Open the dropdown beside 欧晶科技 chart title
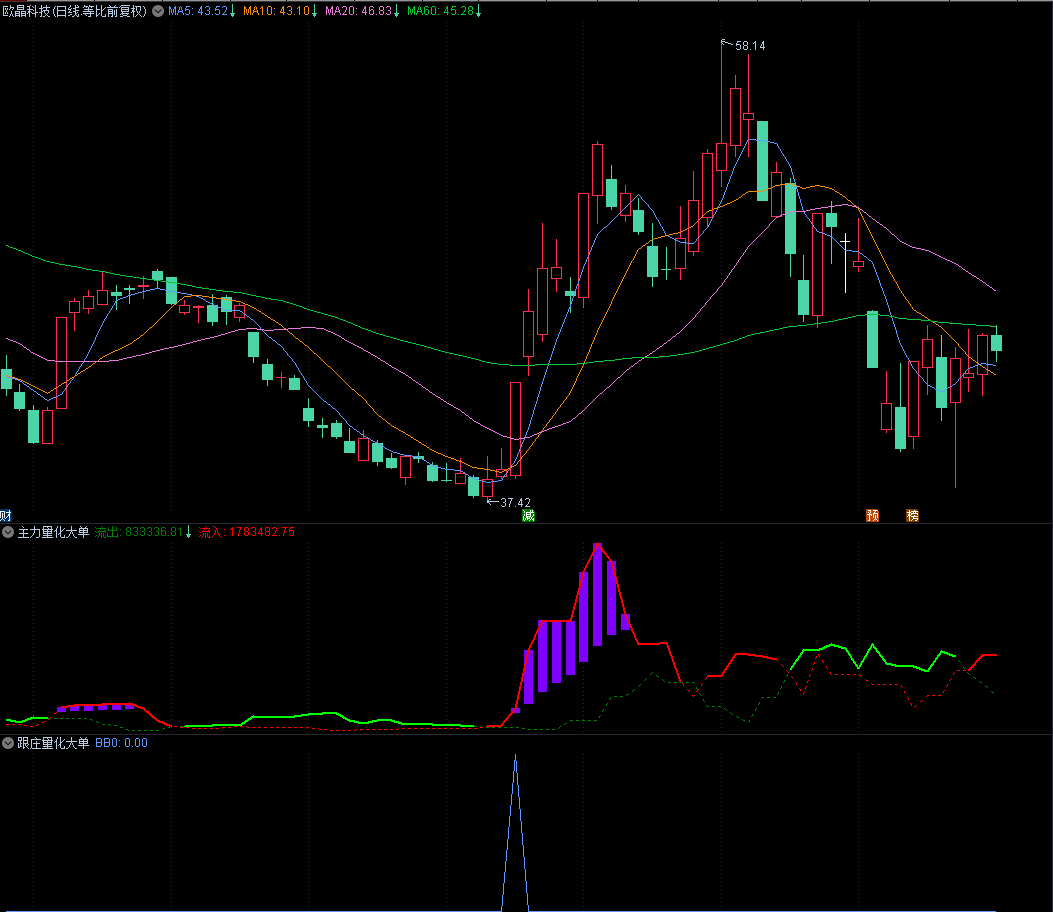This screenshot has width=1053, height=912. [x=158, y=11]
